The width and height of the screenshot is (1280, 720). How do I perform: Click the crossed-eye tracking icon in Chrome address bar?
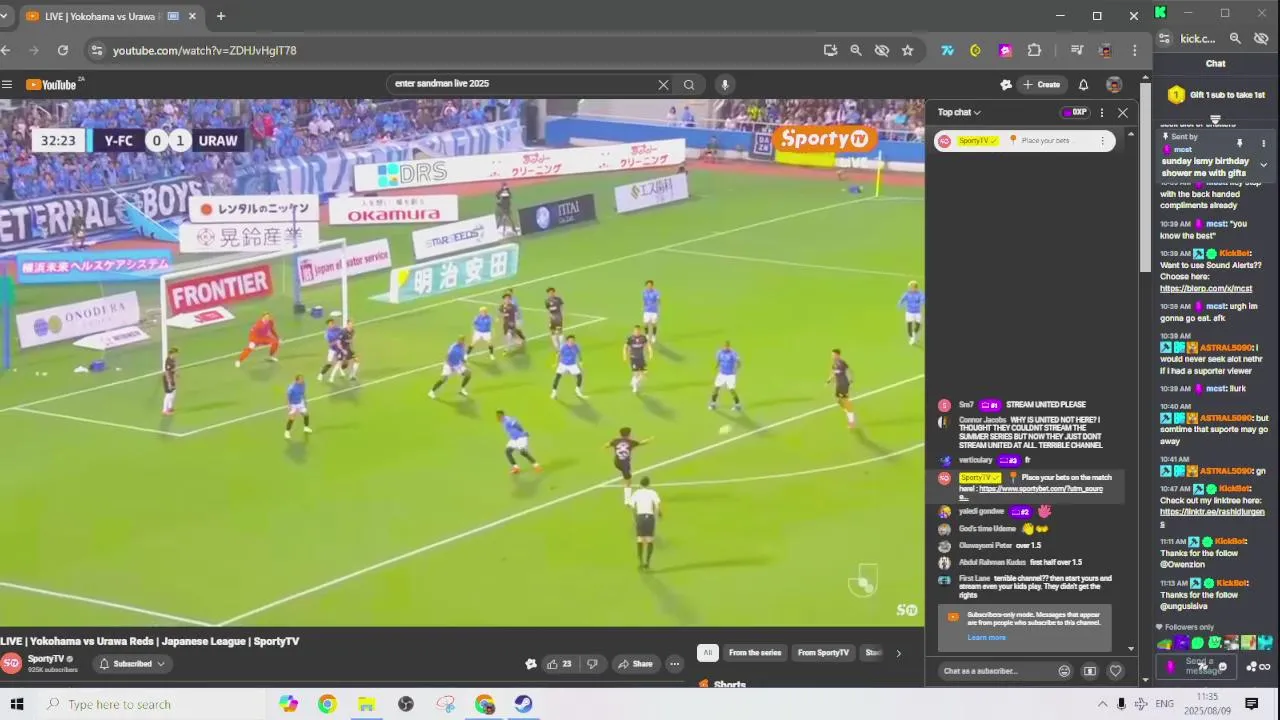click(882, 50)
